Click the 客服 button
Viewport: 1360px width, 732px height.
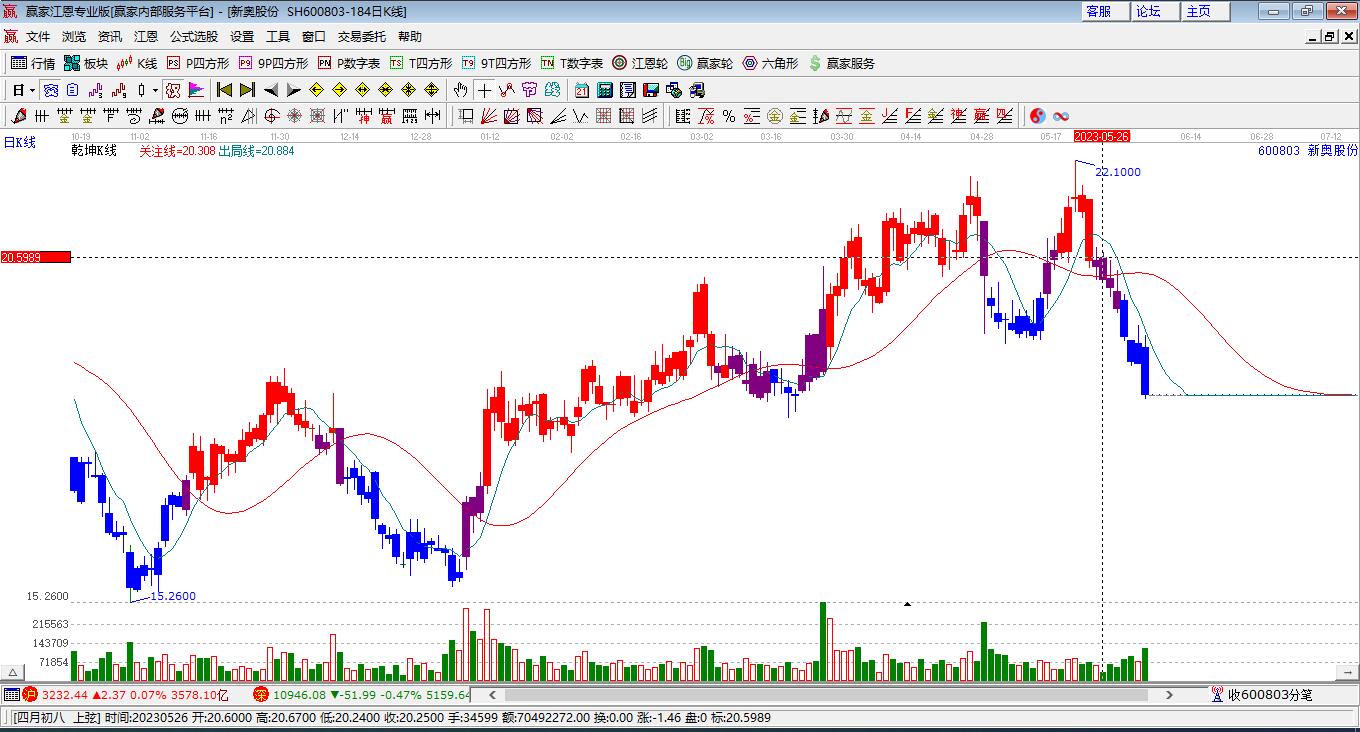point(1106,11)
